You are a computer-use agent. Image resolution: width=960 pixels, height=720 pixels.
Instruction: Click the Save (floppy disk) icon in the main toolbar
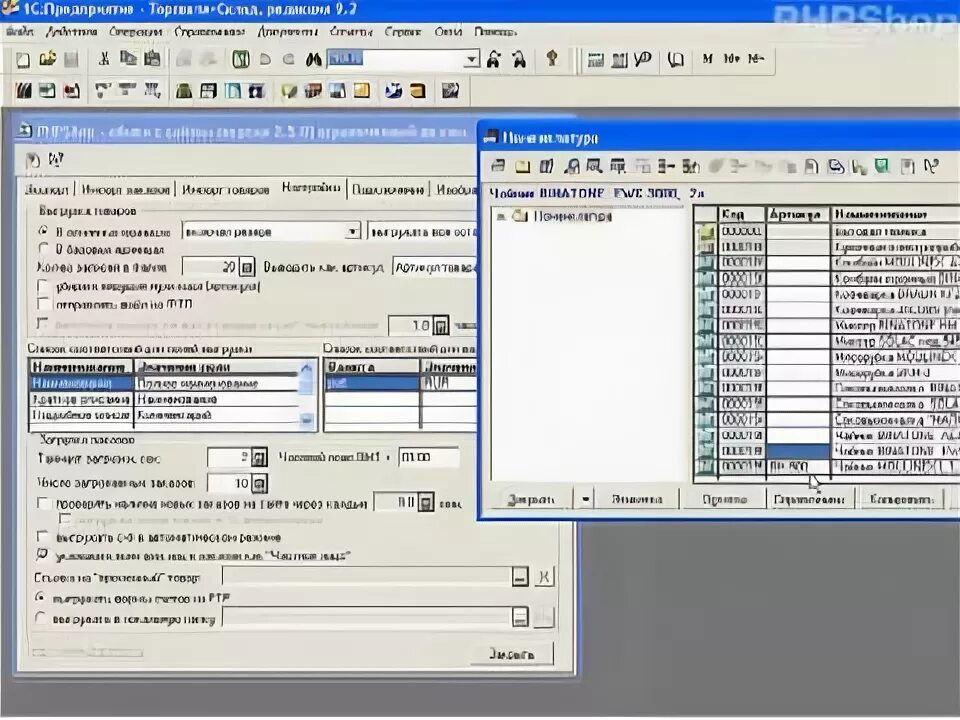[x=71, y=59]
